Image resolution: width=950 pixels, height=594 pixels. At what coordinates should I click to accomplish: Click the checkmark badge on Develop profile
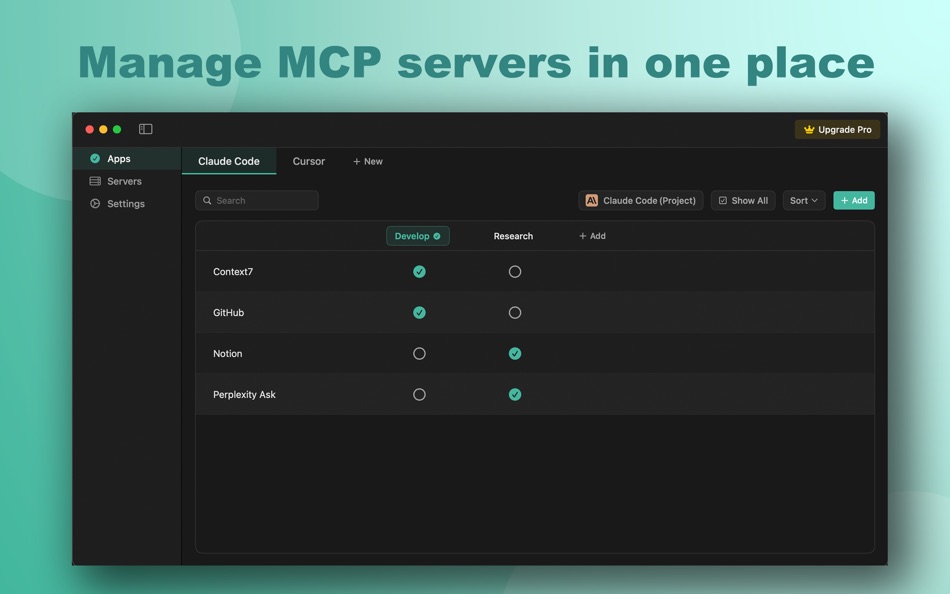[x=437, y=236]
